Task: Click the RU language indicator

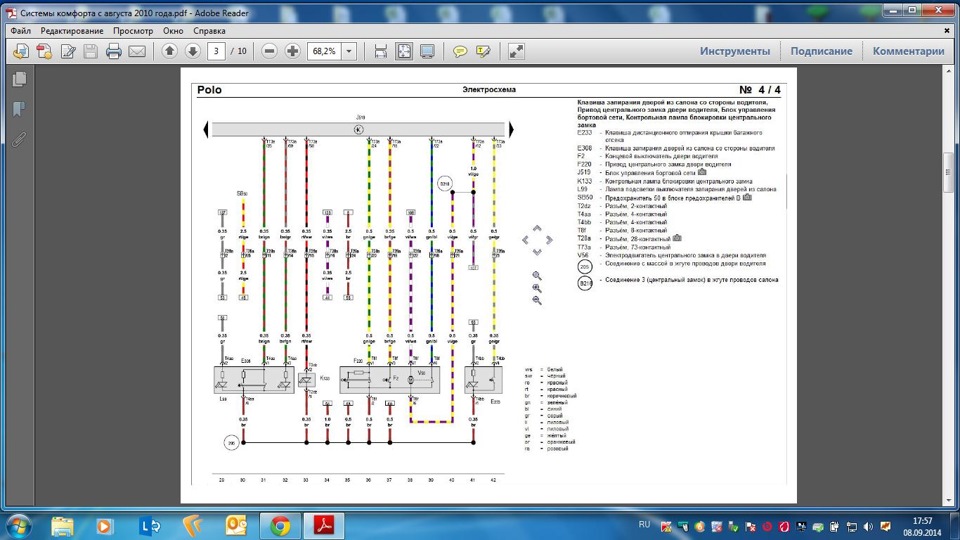Action: click(644, 525)
